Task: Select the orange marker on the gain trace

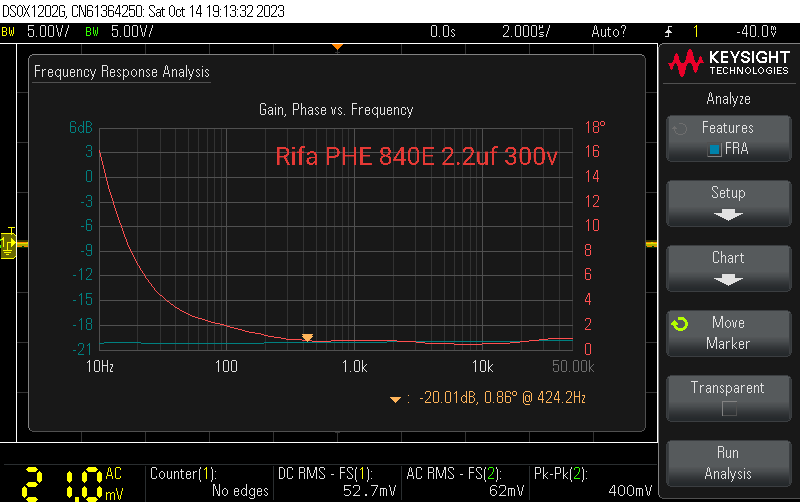Action: (307, 337)
